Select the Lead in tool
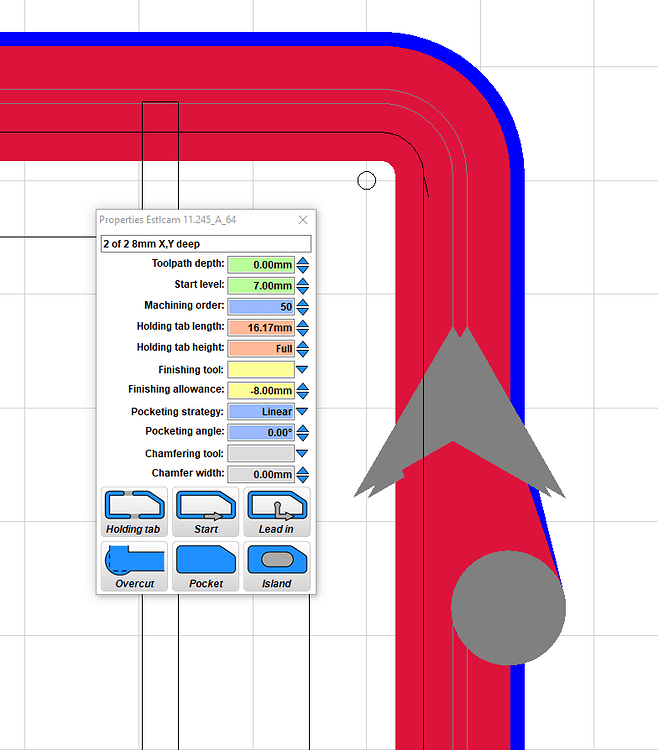The height and width of the screenshot is (750, 658). [277, 511]
